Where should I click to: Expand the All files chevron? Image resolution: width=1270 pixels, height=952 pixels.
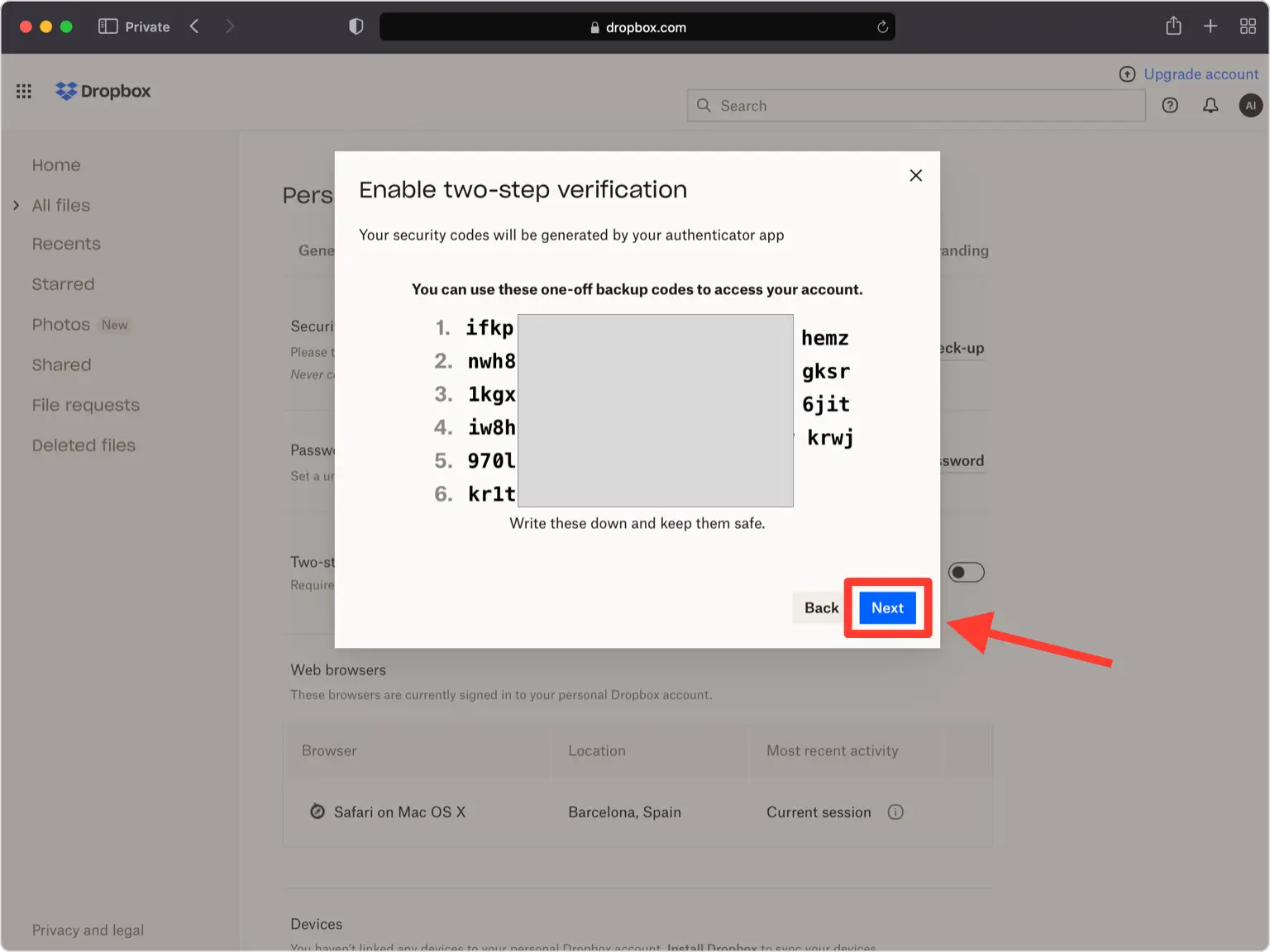[16, 205]
